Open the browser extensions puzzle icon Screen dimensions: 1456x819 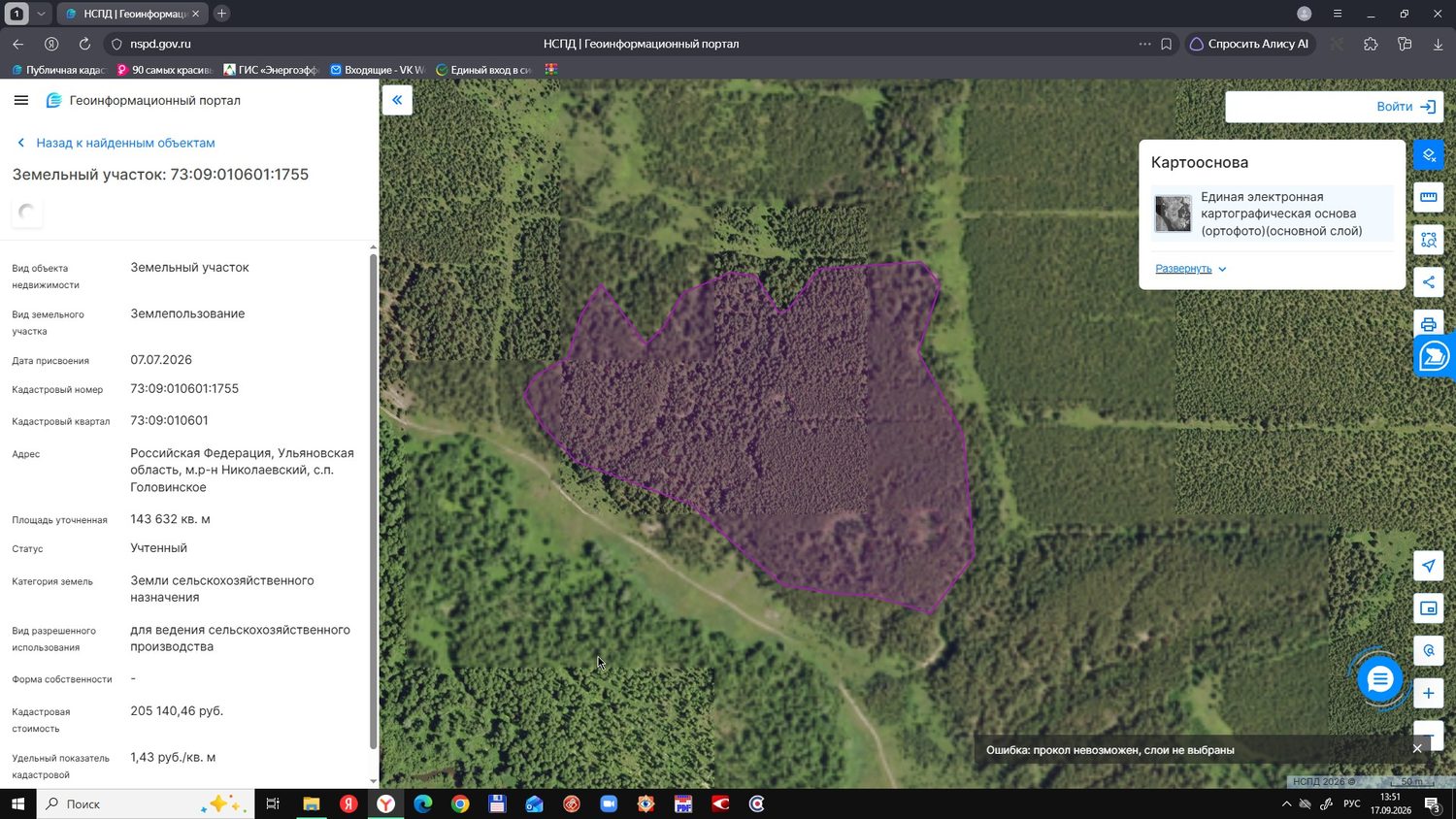point(1371,44)
